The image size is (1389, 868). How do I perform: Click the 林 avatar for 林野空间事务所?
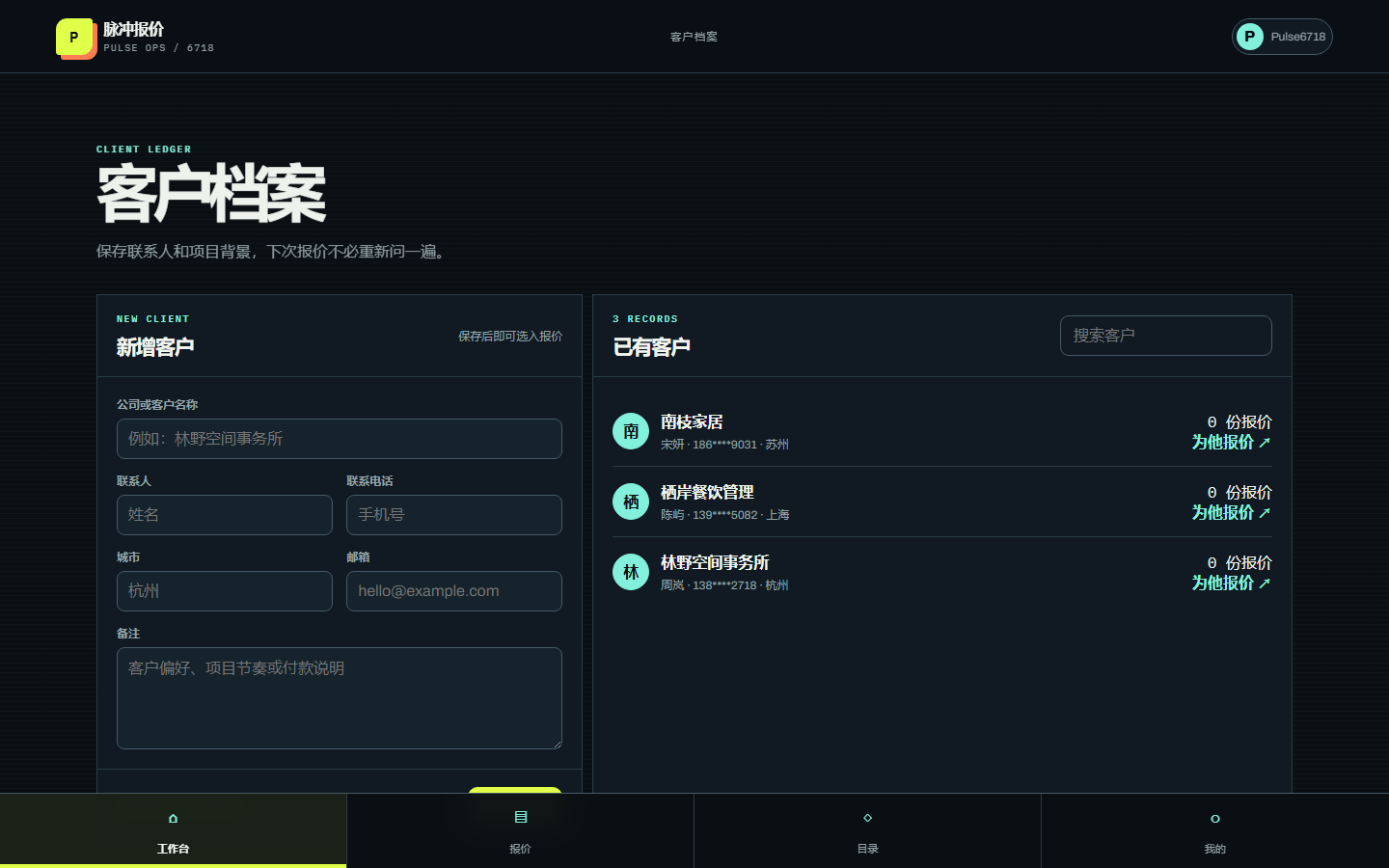(631, 572)
